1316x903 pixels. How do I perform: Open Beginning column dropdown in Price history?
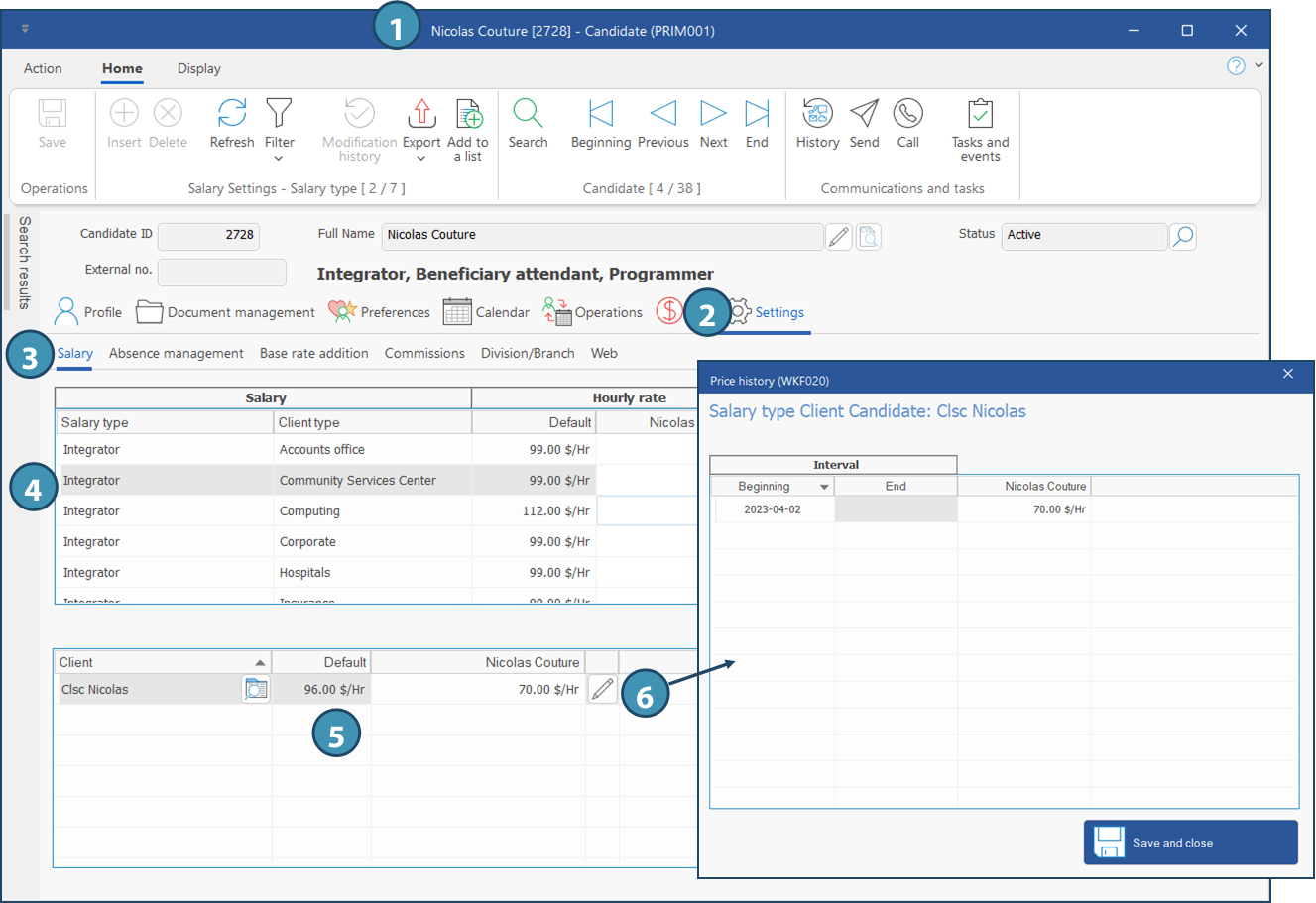[823, 487]
